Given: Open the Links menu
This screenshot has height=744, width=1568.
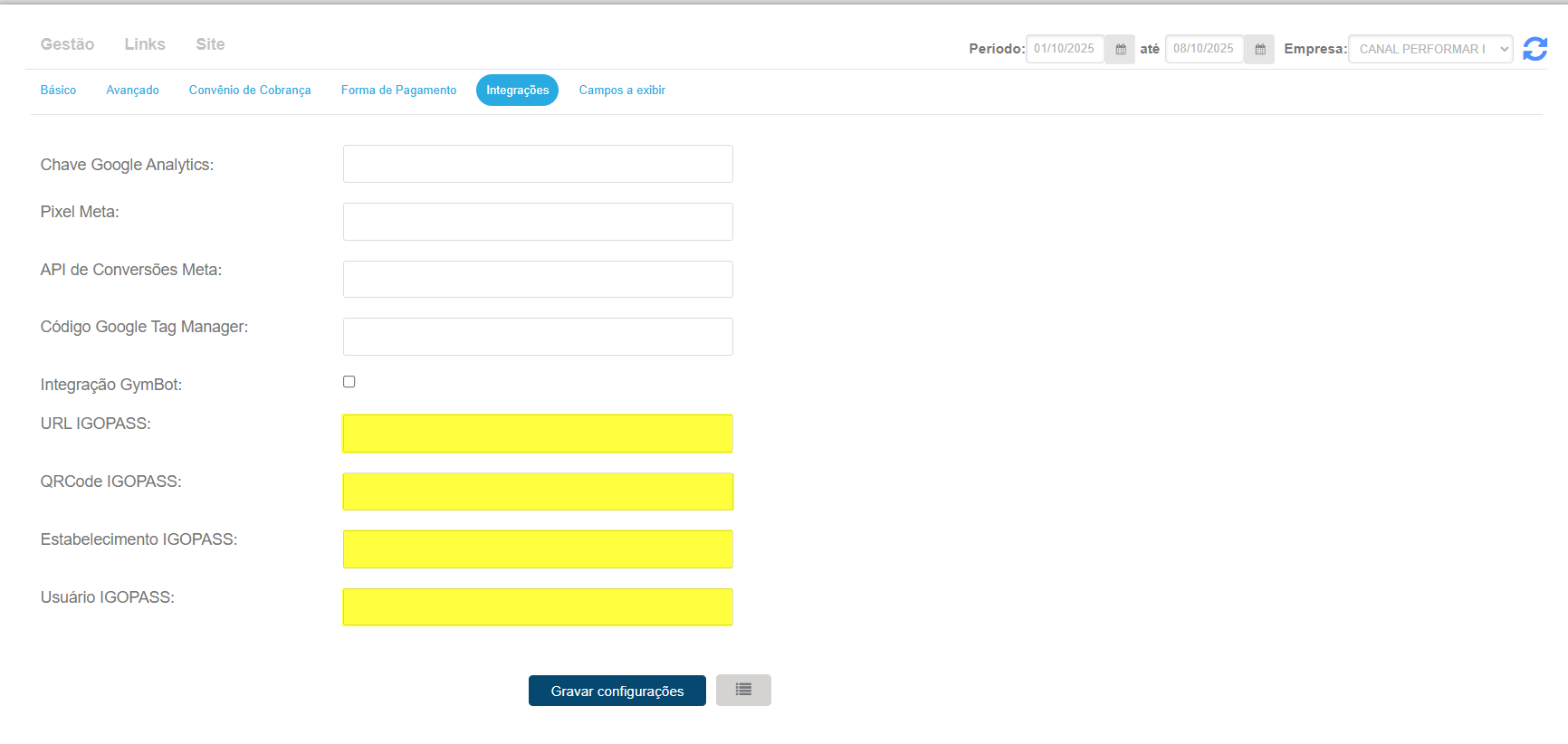Looking at the screenshot, I should (x=145, y=44).
